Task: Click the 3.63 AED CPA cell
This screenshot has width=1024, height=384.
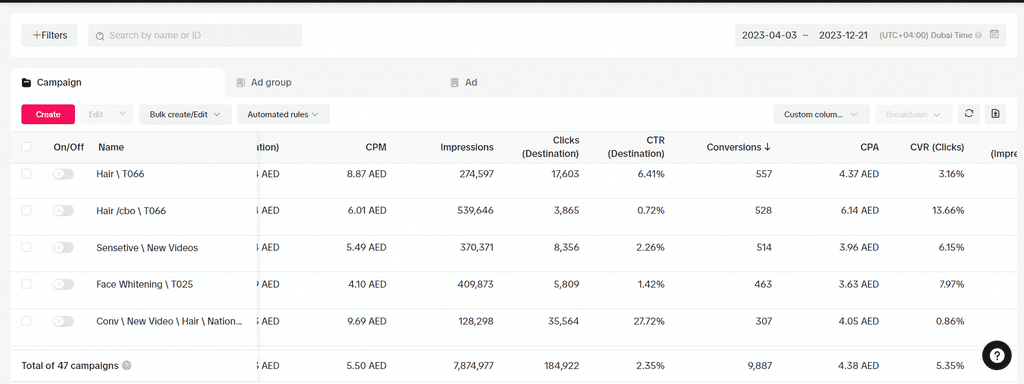Action: pyautogui.click(x=858, y=285)
